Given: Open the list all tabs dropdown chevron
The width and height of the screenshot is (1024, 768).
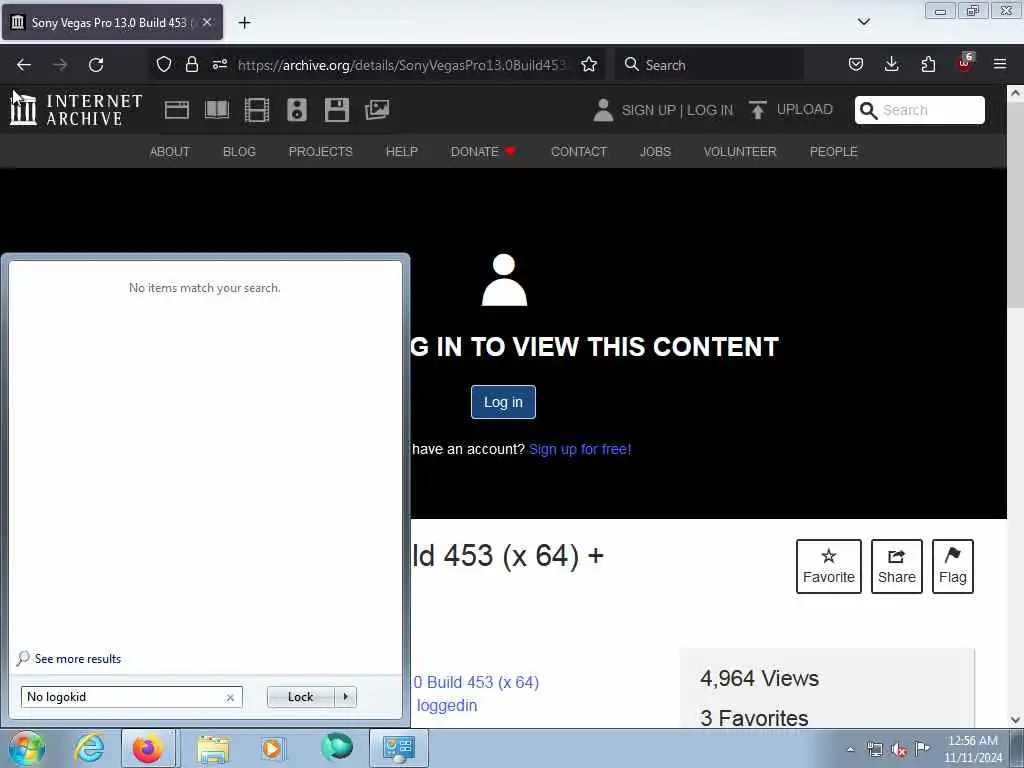Looking at the screenshot, I should coord(863,22).
